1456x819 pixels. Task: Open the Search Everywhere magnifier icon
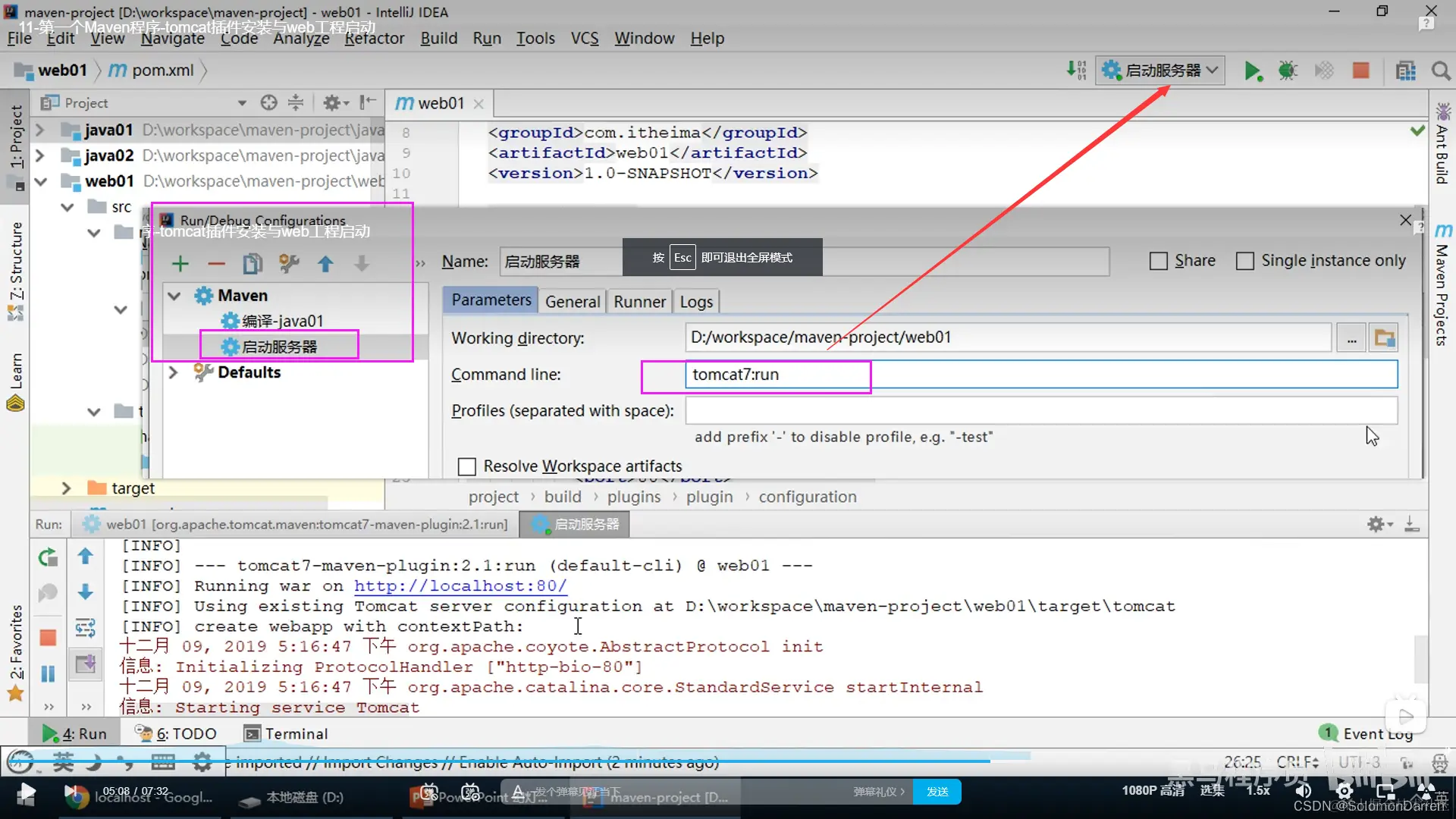click(x=1441, y=71)
